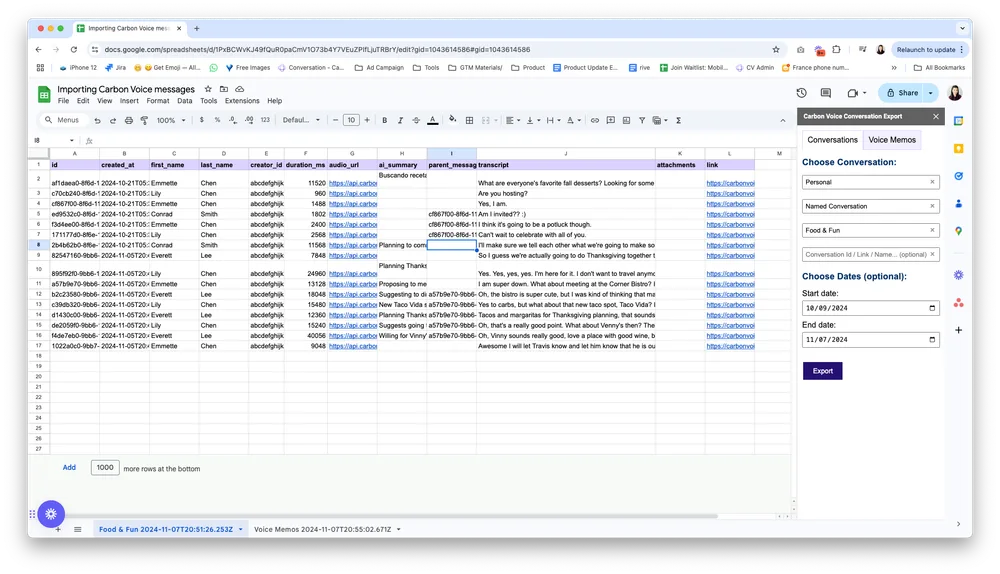Screen dimensions: 1000x574
Task: Open Google Keep in the side panel
Action: pos(959,149)
